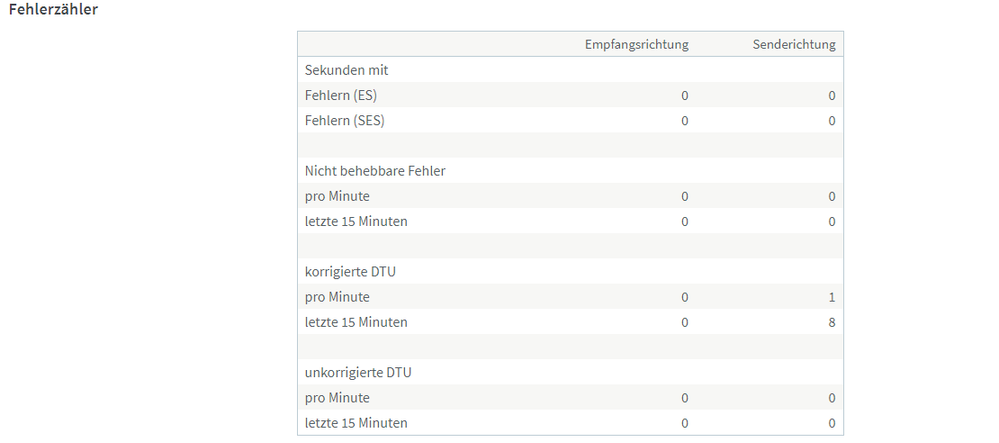Click the Senderichtung value 1 for korrigierte DTU
Image resolution: width=999 pixels, height=443 pixels.
831,297
